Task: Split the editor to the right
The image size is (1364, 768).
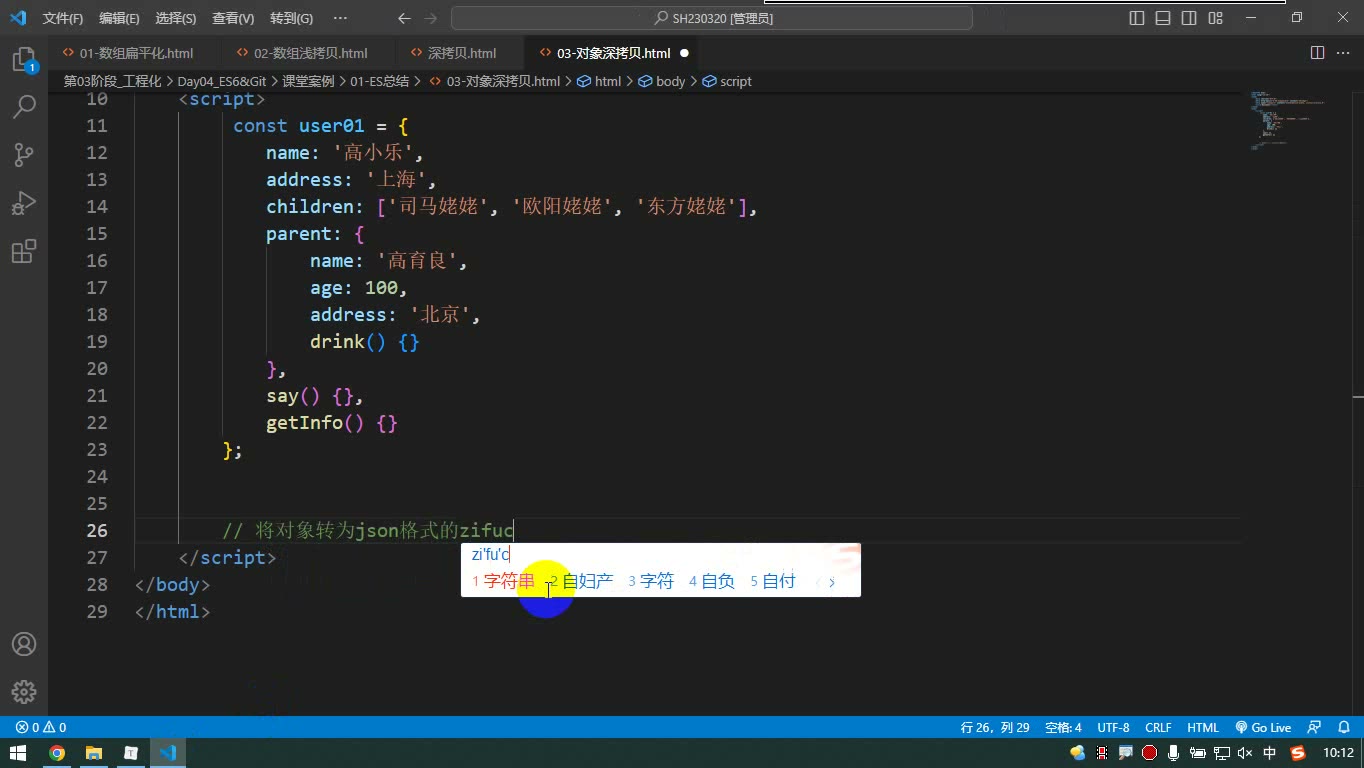Action: pos(1317,53)
